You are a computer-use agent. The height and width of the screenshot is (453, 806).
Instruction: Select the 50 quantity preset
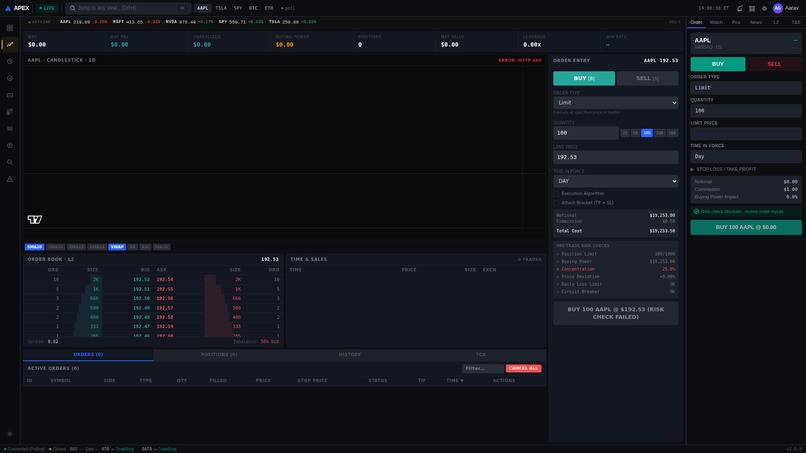pyautogui.click(x=635, y=133)
